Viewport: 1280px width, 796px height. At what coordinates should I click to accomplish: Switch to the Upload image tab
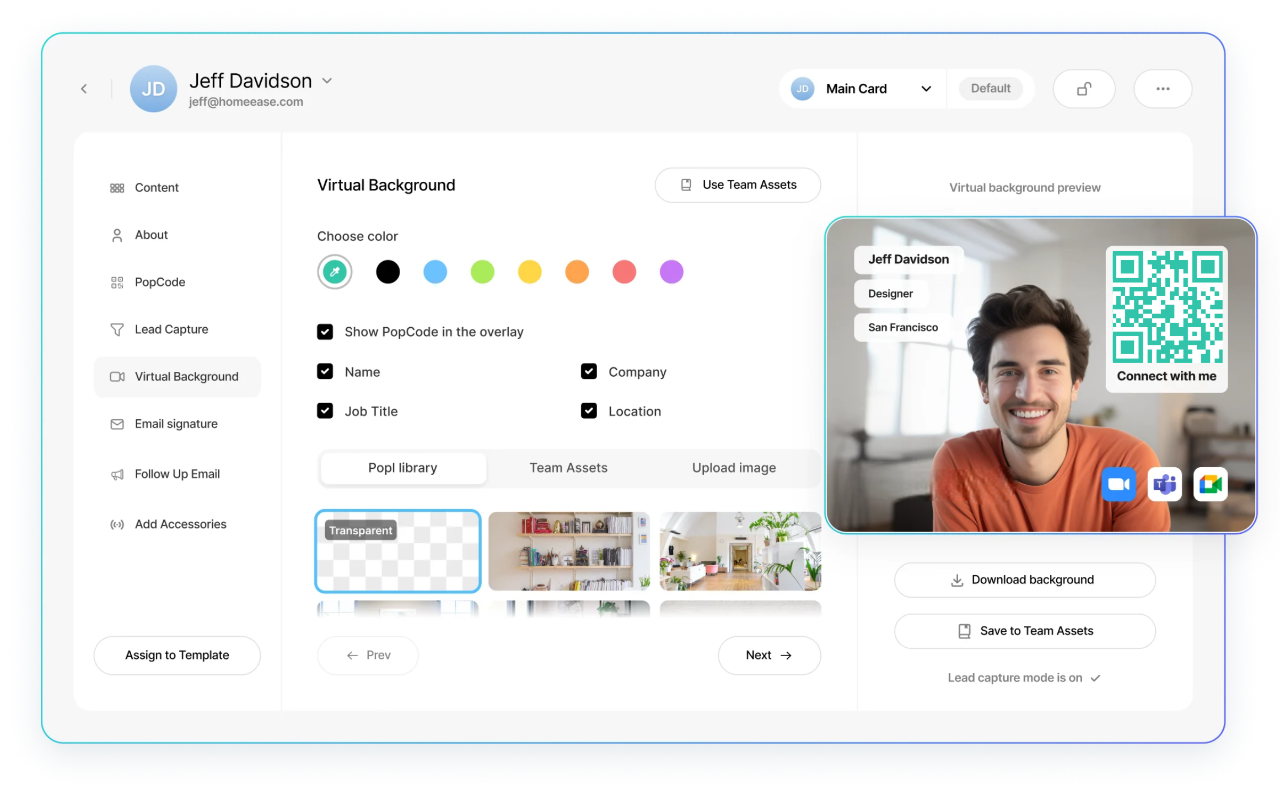[x=732, y=467]
